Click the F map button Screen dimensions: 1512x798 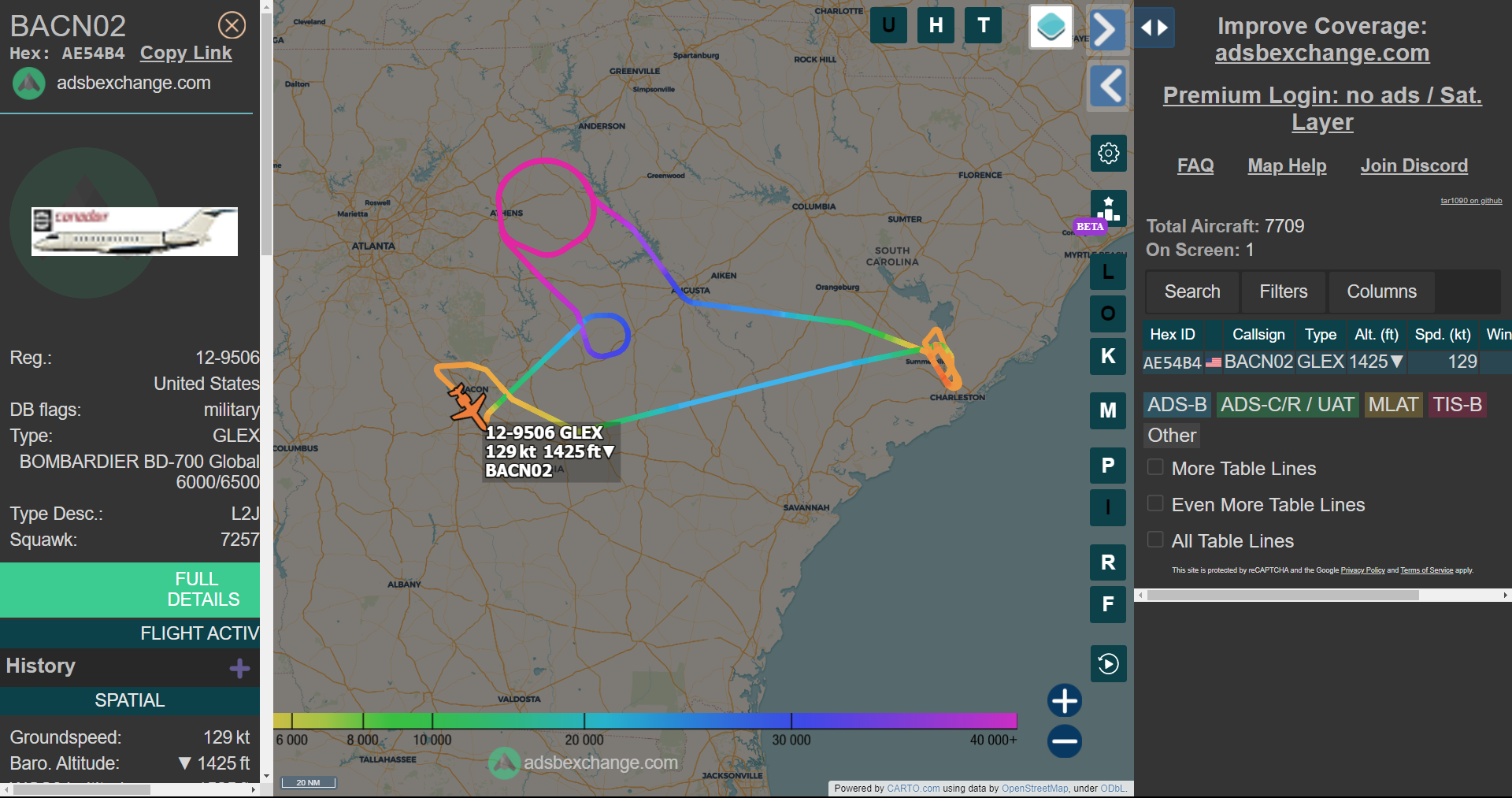point(1108,604)
